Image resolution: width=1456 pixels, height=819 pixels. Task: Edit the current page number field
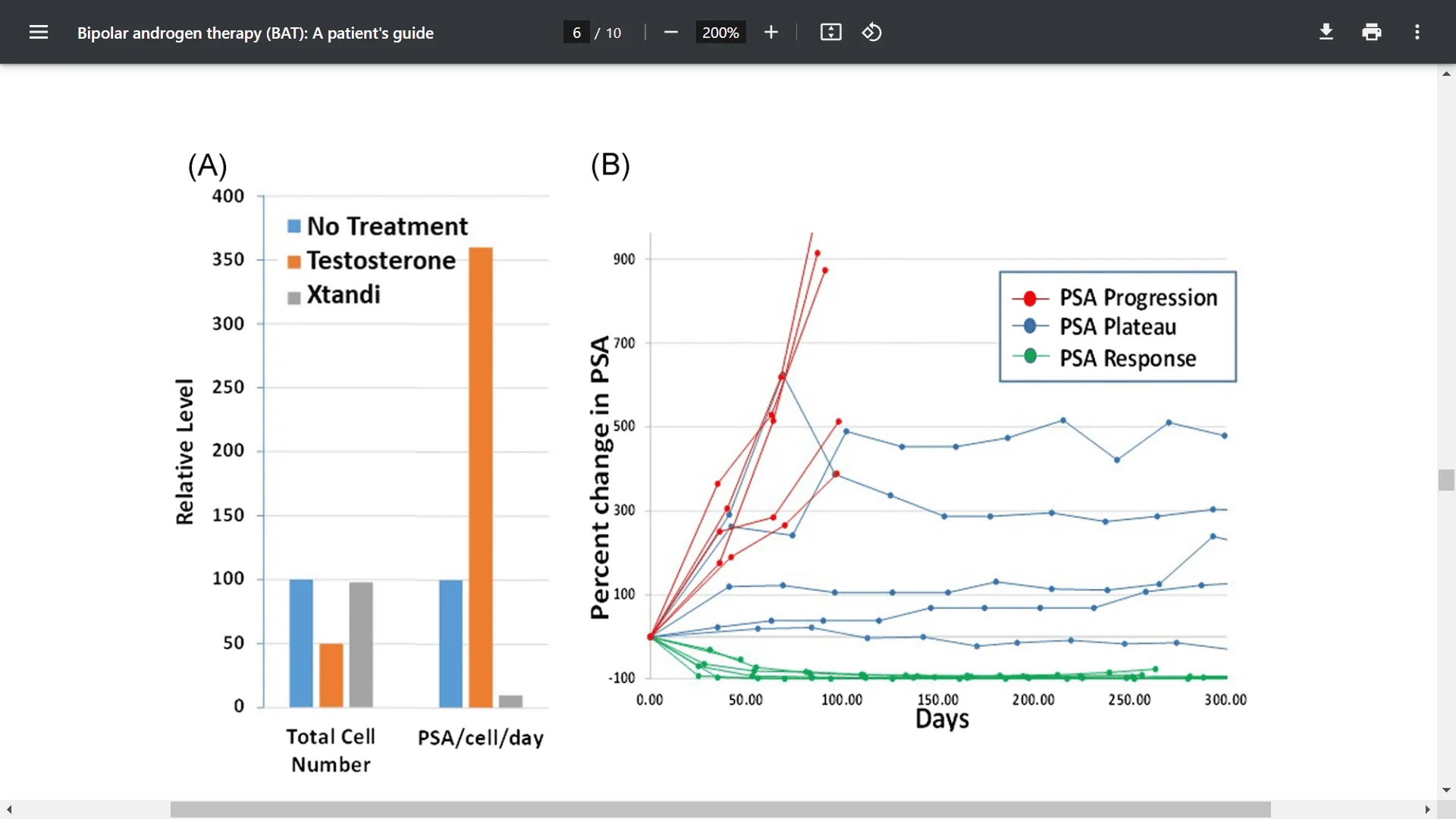click(576, 33)
